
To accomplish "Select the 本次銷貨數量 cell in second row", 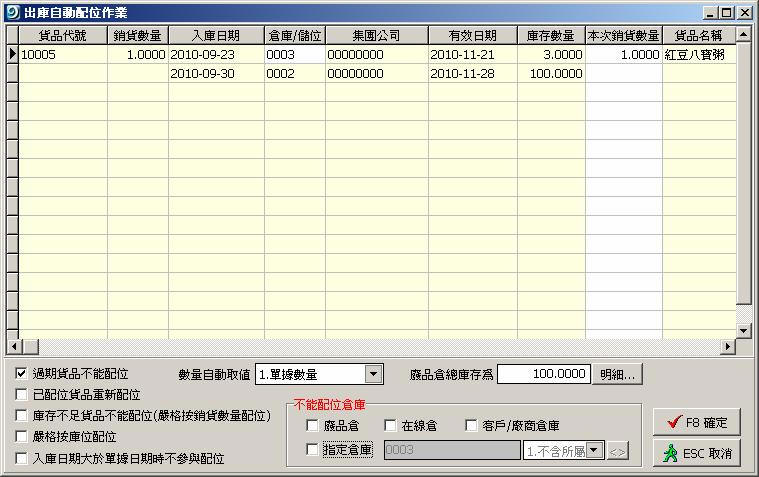I will (x=623, y=73).
